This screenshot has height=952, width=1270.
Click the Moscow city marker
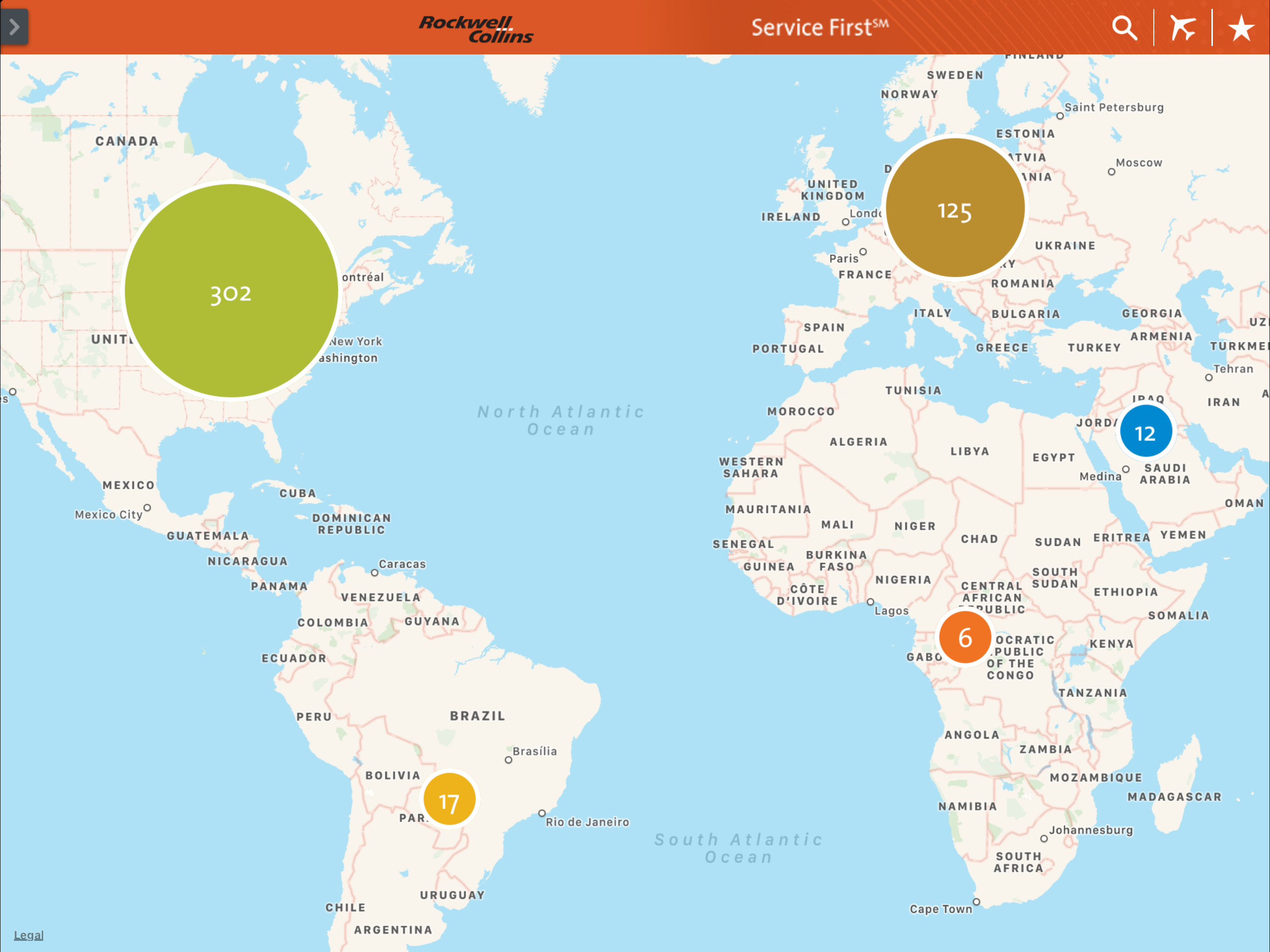[1111, 172]
